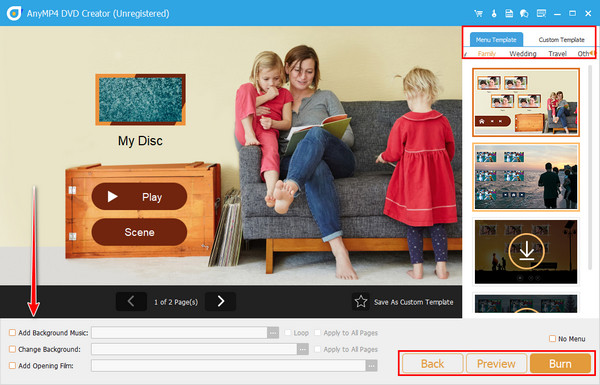The width and height of the screenshot is (600, 385).
Task: Go to previous menu page arrow
Action: coord(131,302)
